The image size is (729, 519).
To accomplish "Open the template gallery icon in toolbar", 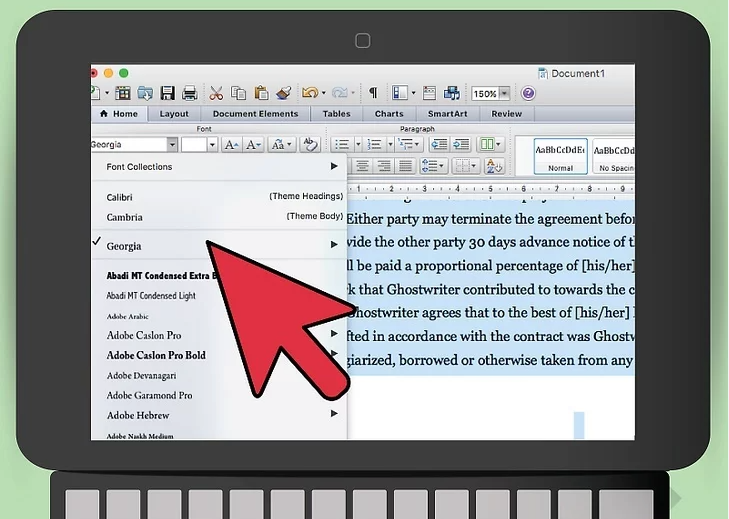I will pyautogui.click(x=123, y=93).
